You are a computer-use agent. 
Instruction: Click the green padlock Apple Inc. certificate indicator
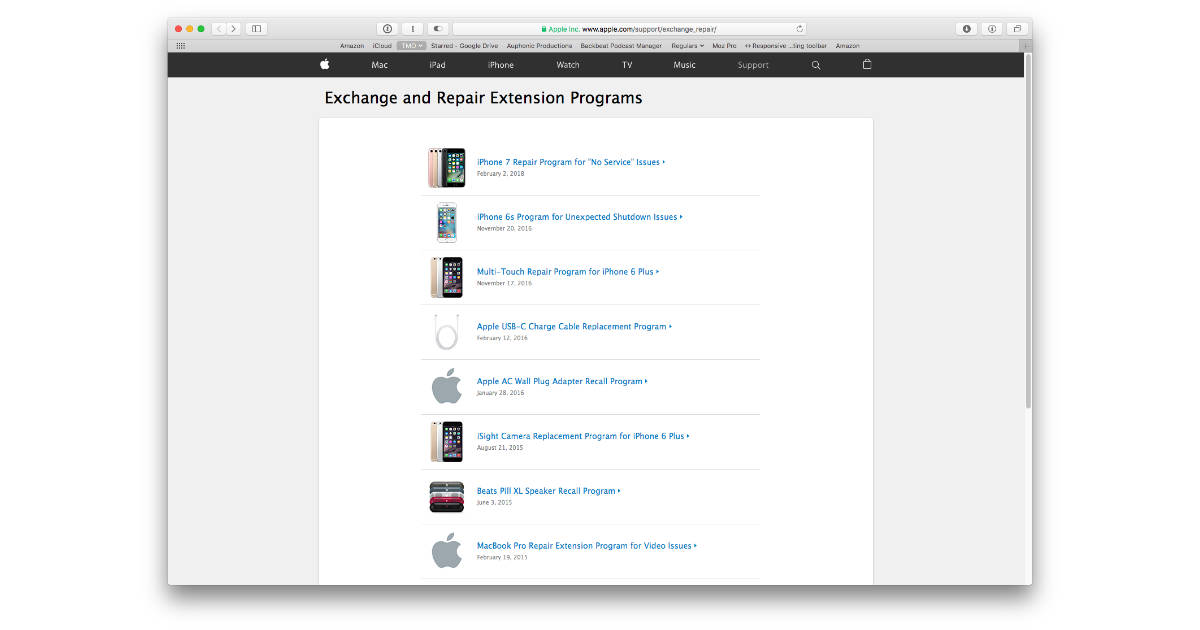pos(560,29)
